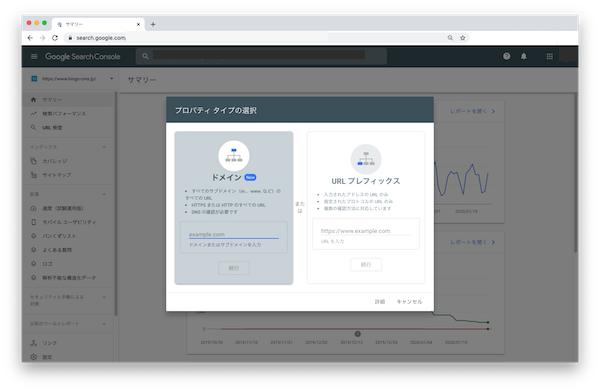Open upper レポートを開く link
Image resolution: width=600 pixels, height=391 pixels.
point(473,111)
